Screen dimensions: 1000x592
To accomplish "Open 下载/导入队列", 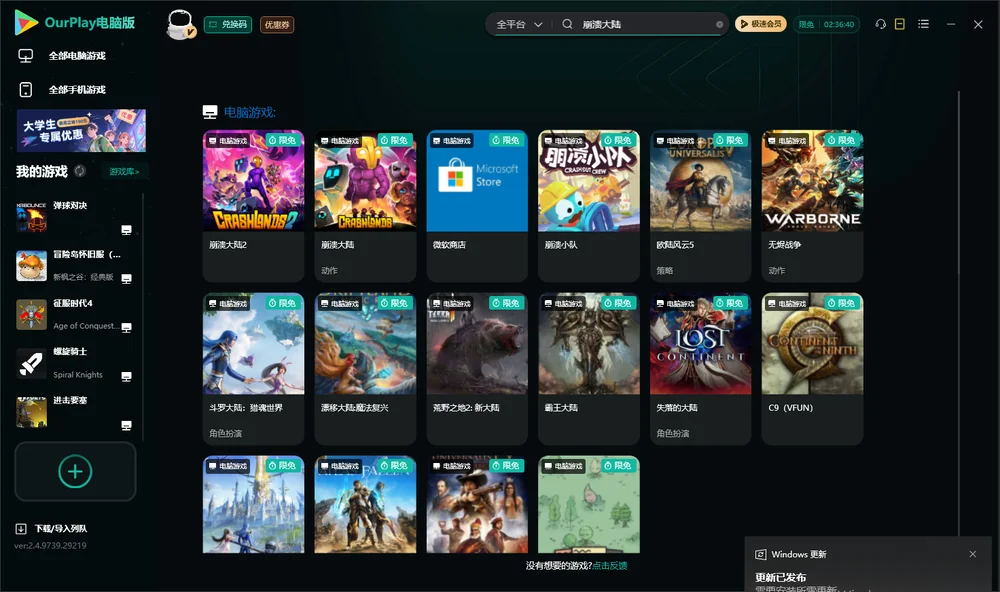I will coord(52,529).
